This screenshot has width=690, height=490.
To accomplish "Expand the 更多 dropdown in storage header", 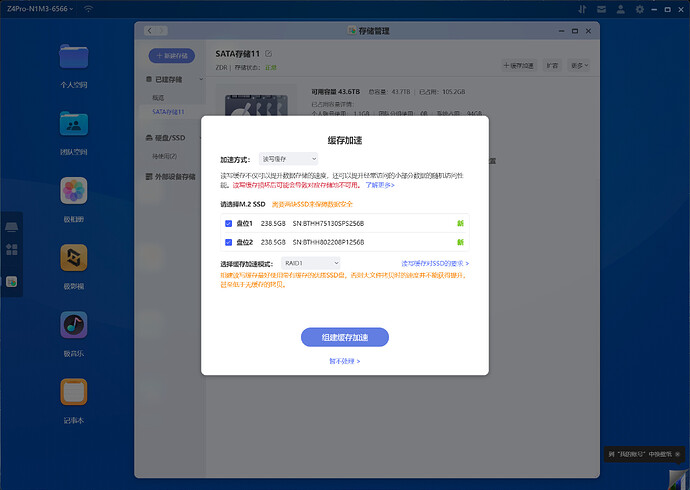I will 579,65.
